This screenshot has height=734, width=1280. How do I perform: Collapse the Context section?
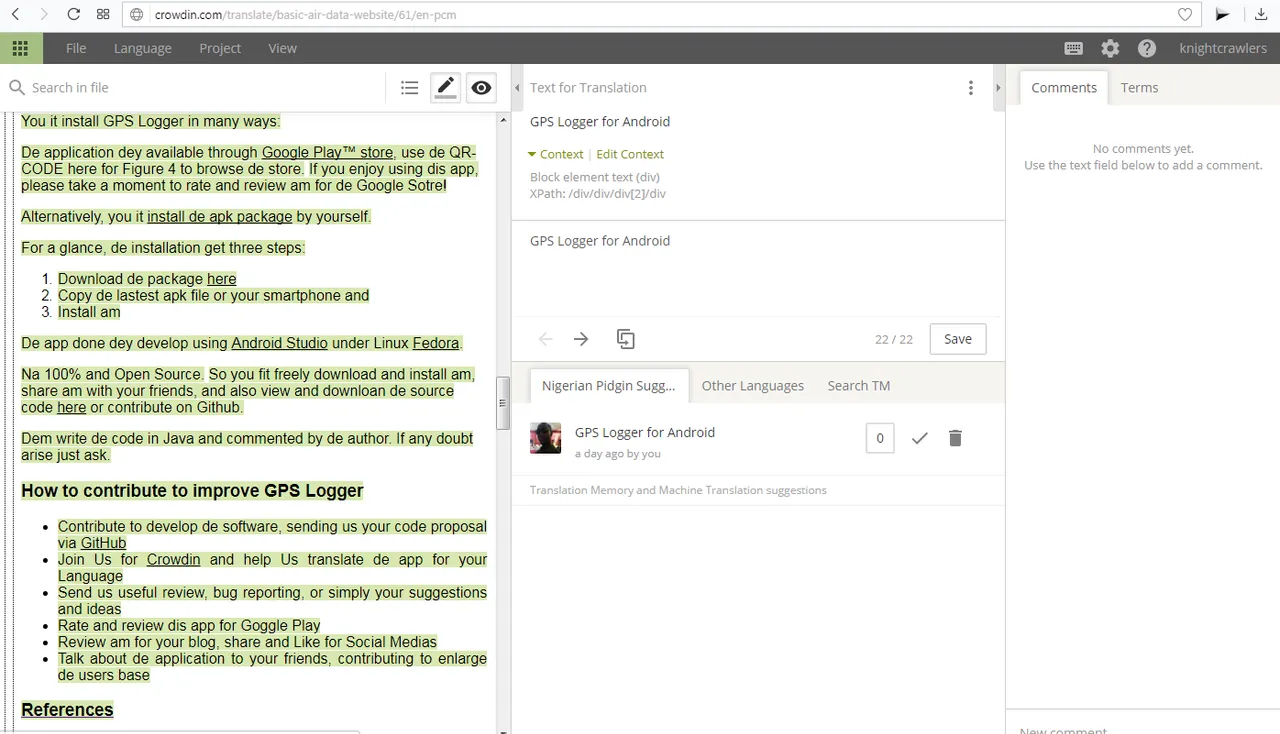coord(556,154)
